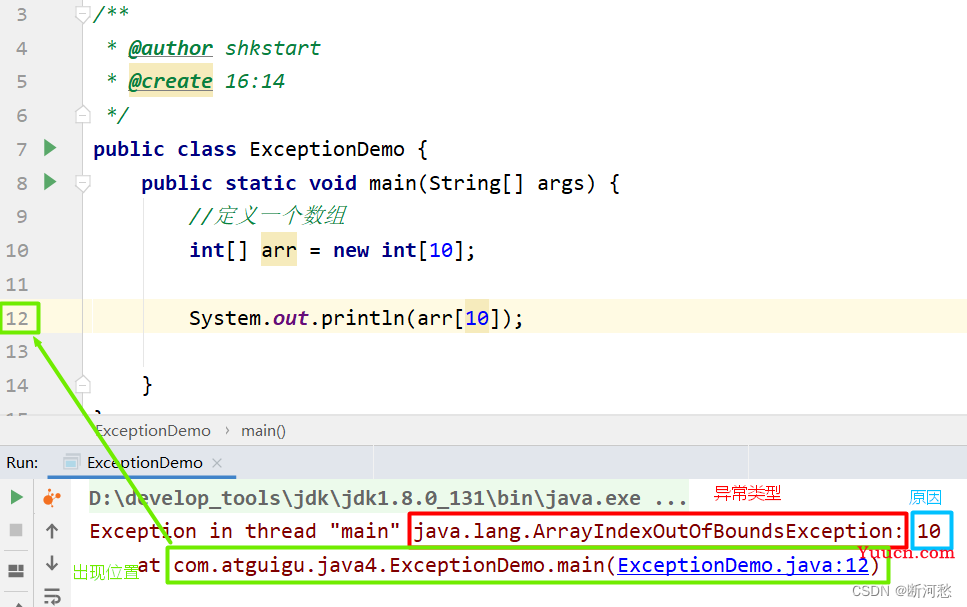Click line number 12 in the gutter
The width and height of the screenshot is (967, 607).
pyautogui.click(x=17, y=318)
